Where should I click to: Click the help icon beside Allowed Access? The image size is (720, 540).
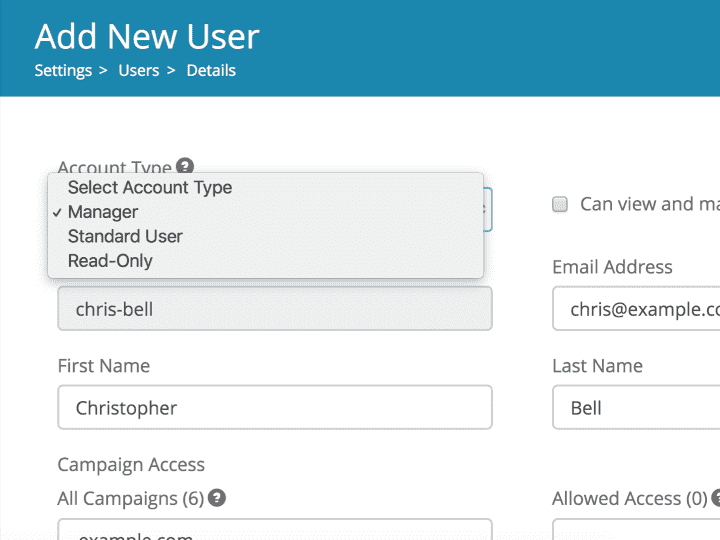(714, 497)
